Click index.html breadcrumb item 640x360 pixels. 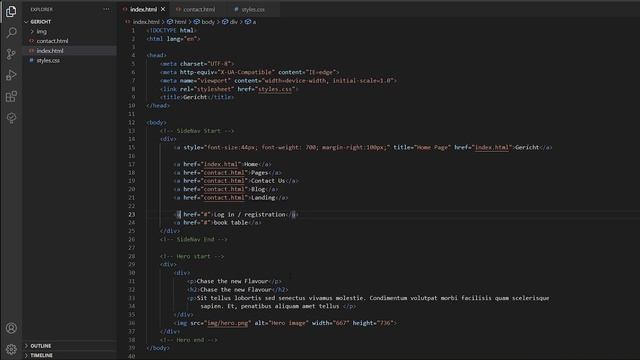point(146,22)
